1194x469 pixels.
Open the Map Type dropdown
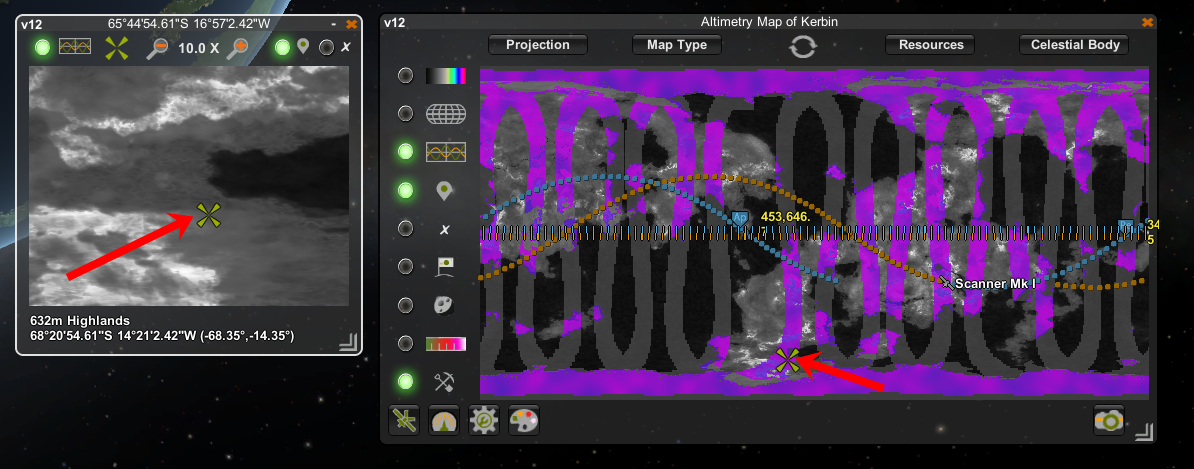point(677,45)
